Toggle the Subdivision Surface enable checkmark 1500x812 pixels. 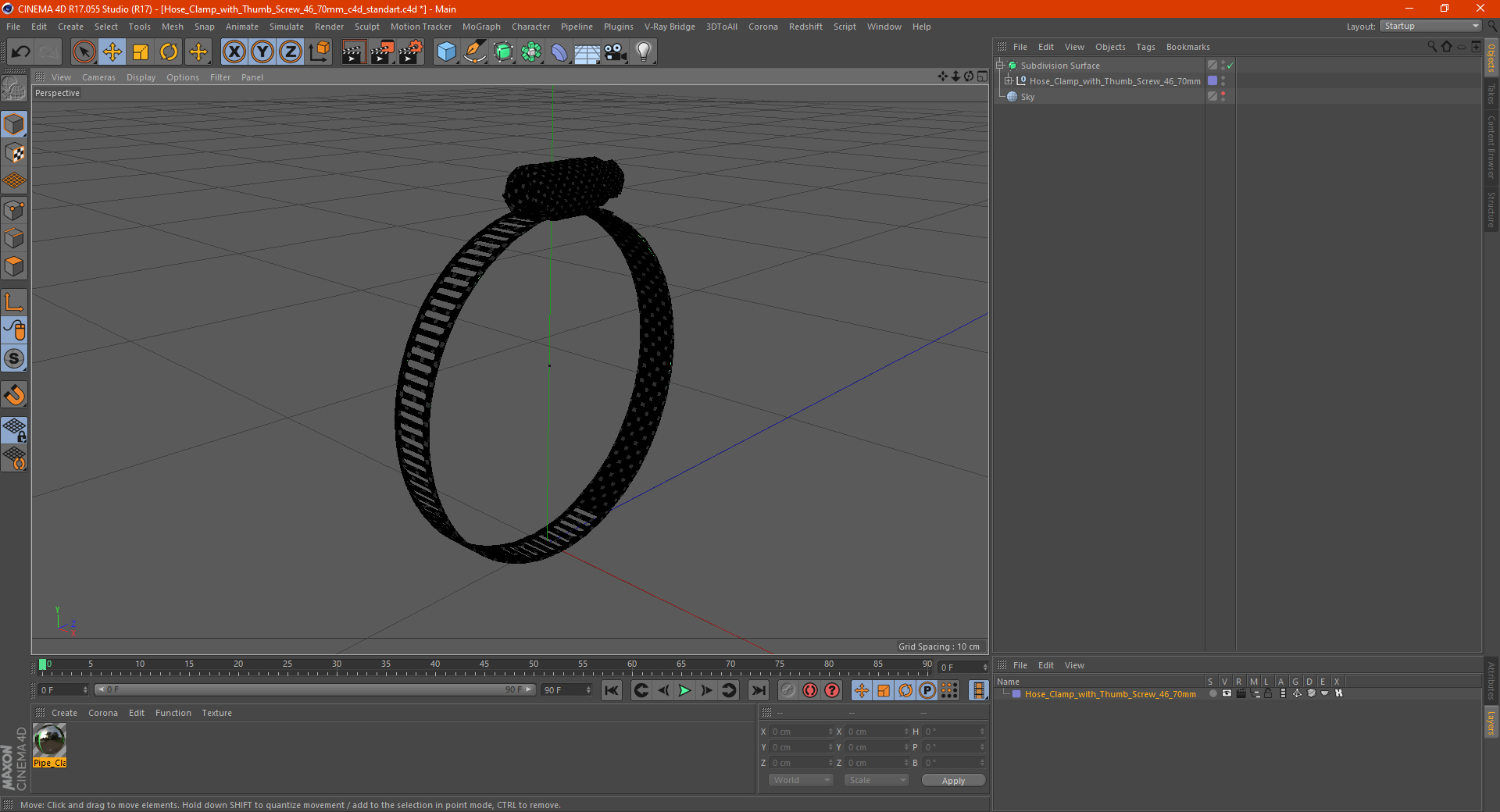coord(1230,66)
